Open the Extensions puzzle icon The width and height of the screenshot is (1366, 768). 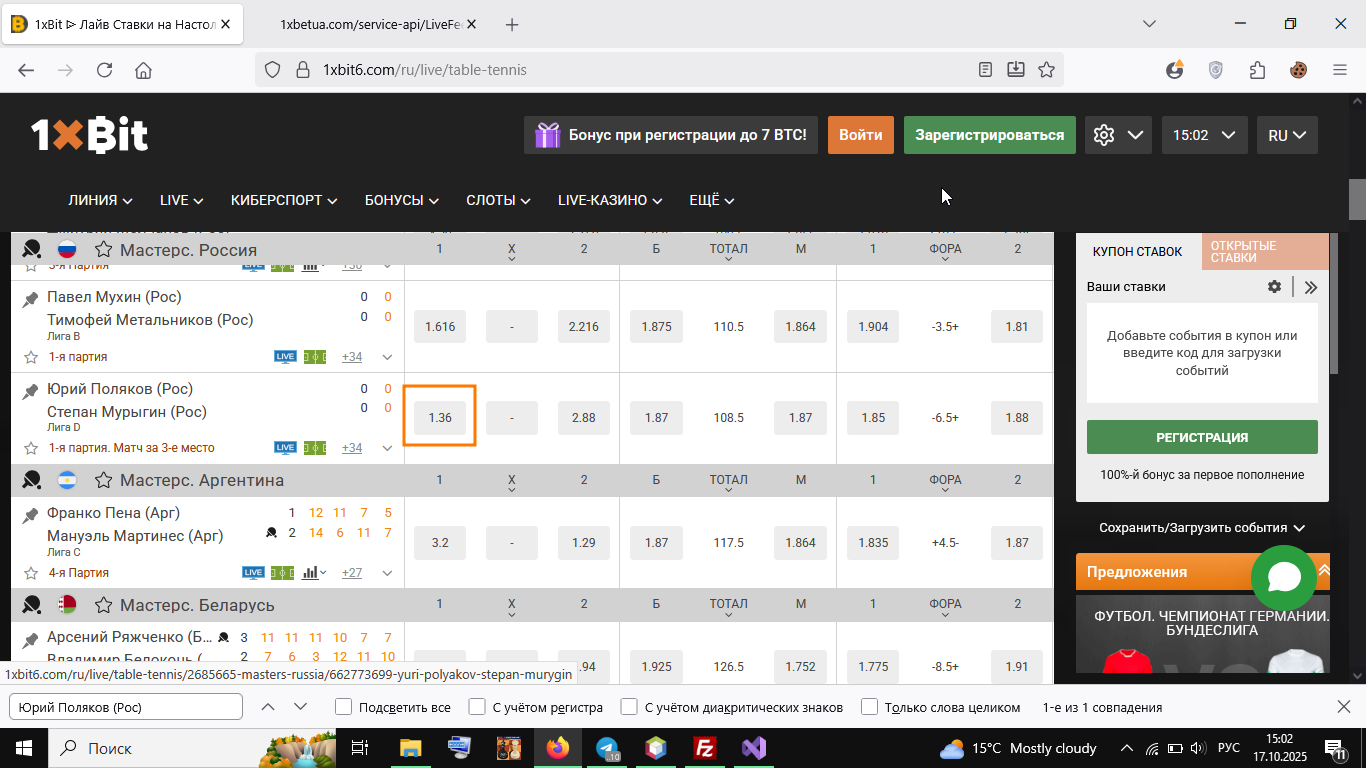1257,70
